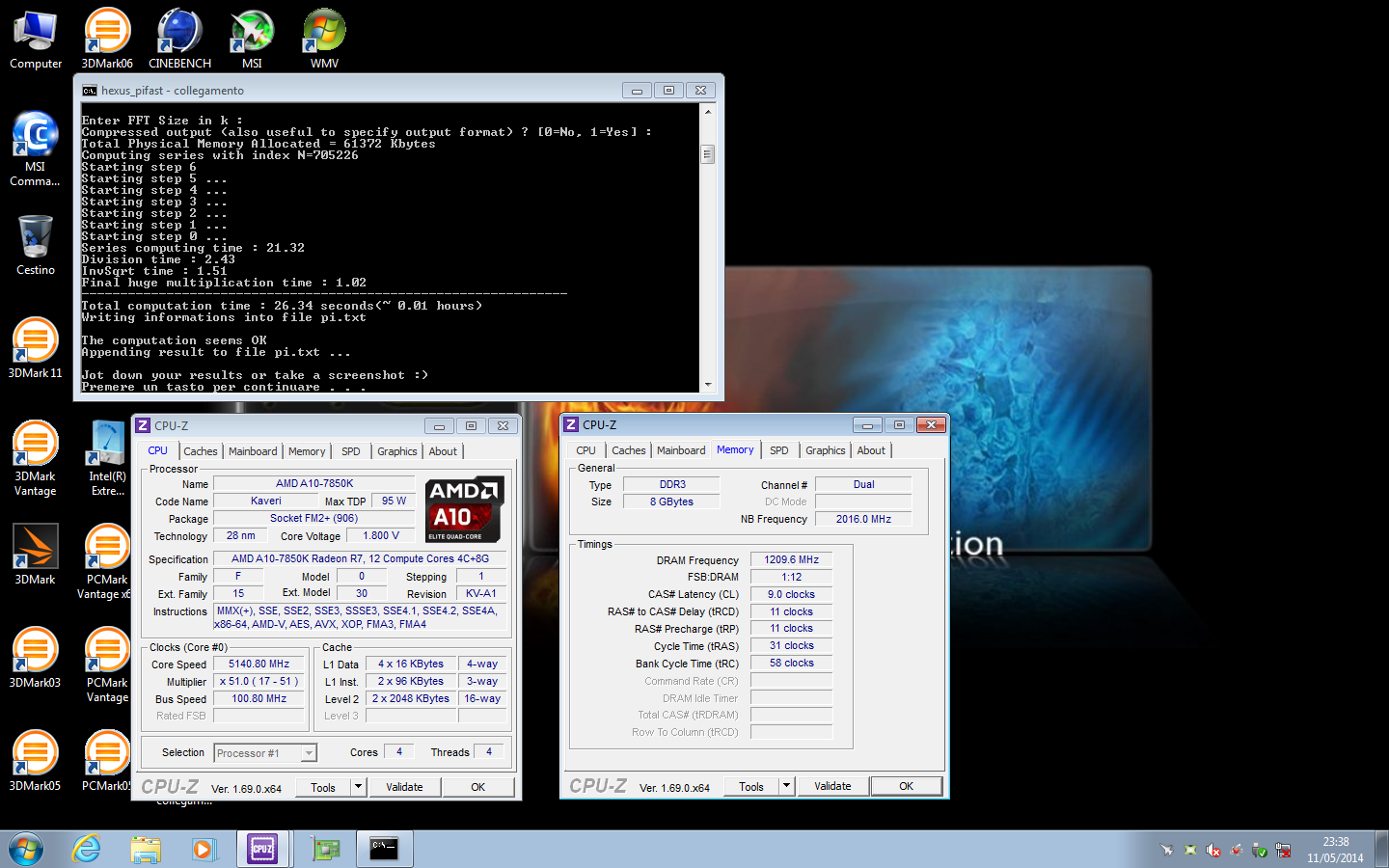Click the network icon in the system tray
The height and width of the screenshot is (868, 1389).
[x=1284, y=850]
